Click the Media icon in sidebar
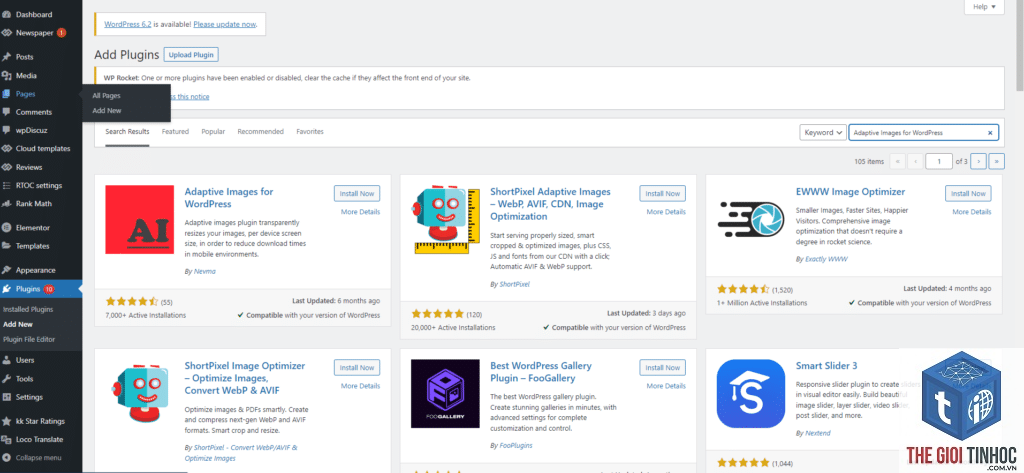Viewport: 1024px width, 473px height. (x=7, y=75)
